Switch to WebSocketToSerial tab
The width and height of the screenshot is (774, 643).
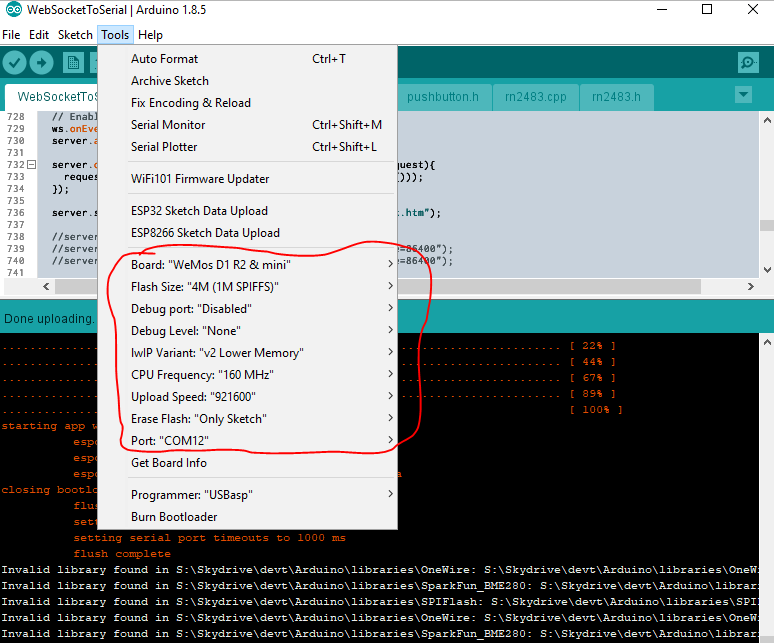point(52,97)
